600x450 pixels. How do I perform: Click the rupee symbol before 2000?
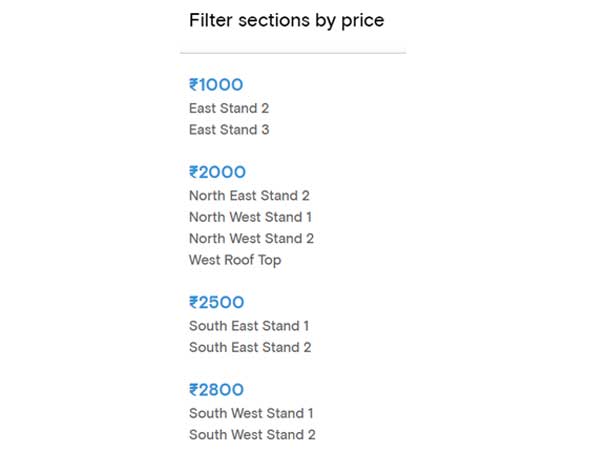[194, 172]
